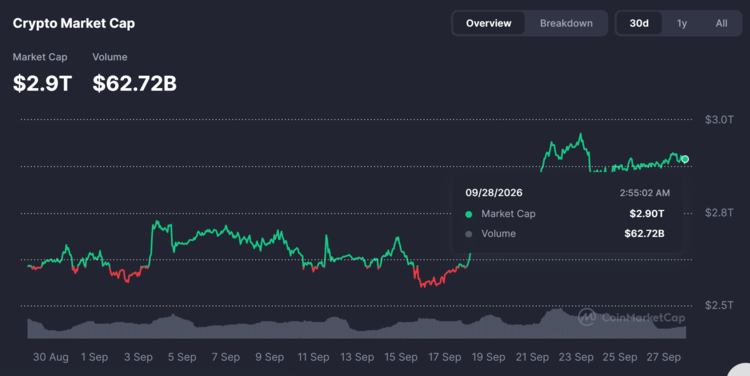Click the 30 Aug date label

click(x=51, y=357)
